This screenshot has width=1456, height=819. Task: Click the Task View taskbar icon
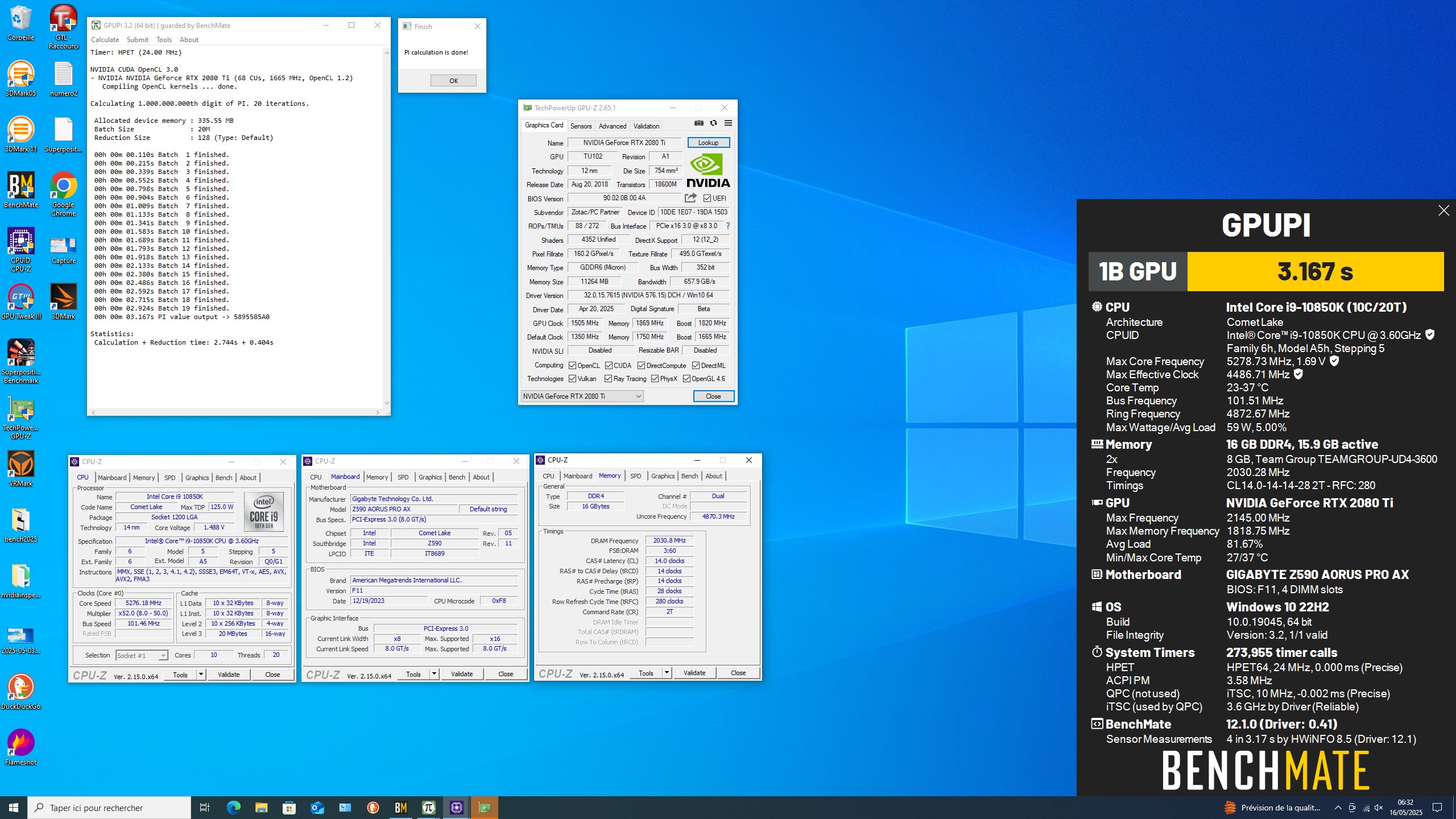pos(205,808)
